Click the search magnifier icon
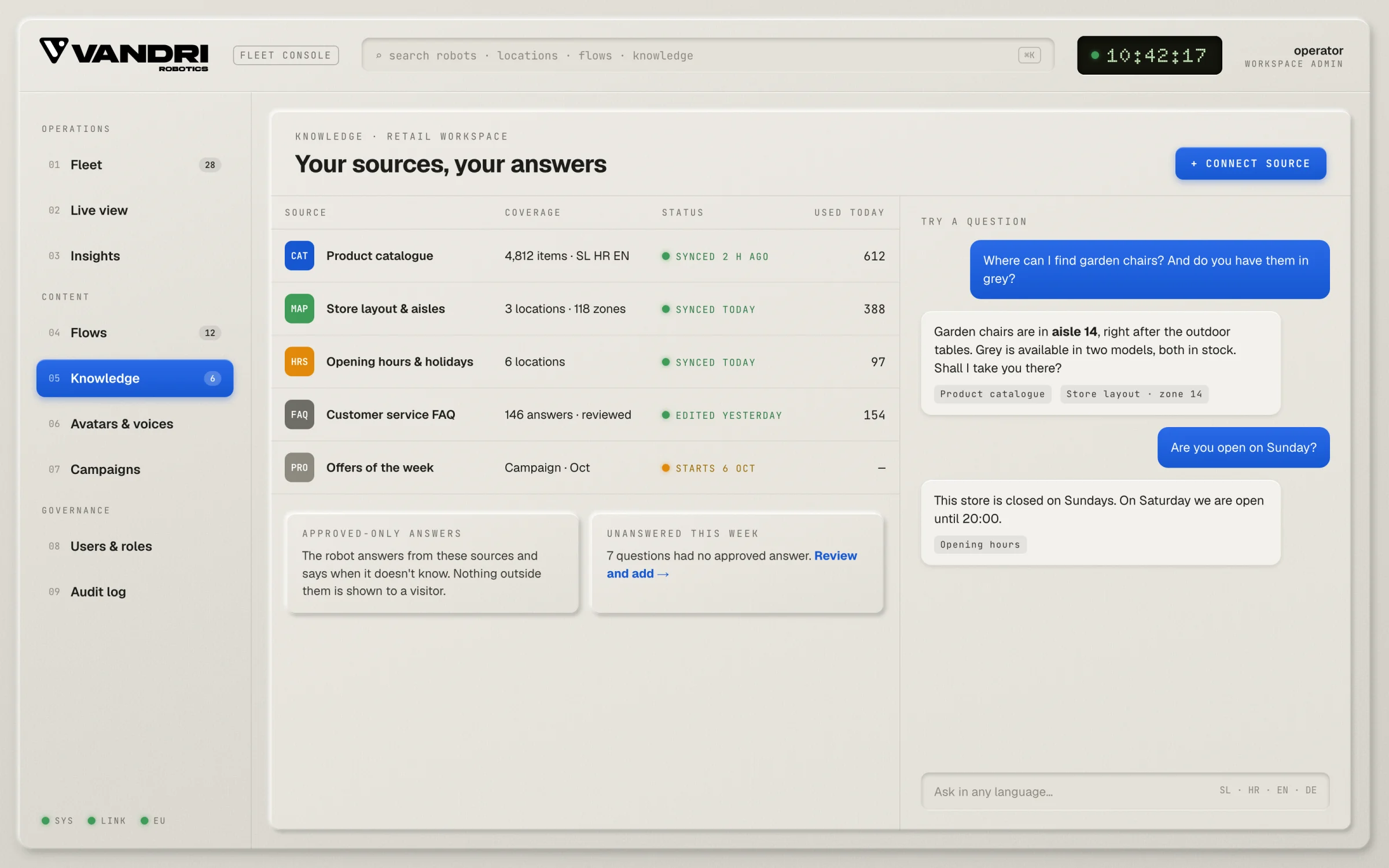 click(379, 56)
